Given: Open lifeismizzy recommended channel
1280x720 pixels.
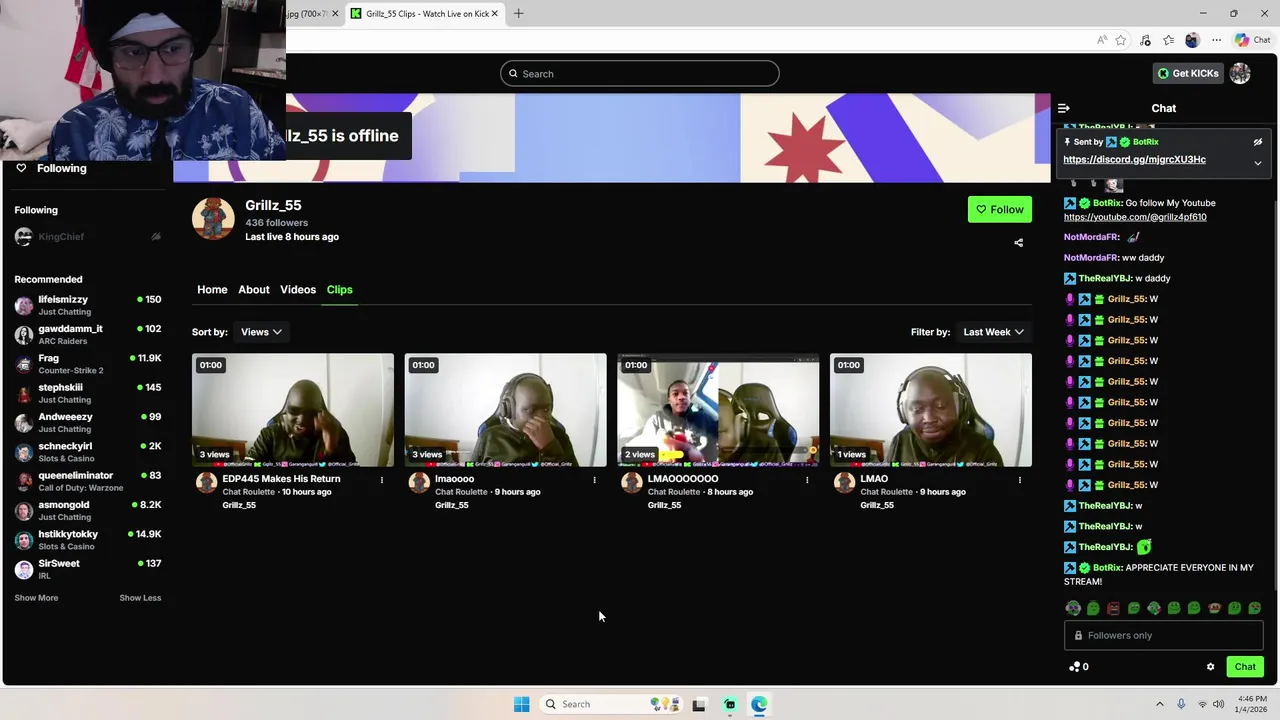Looking at the screenshot, I should pos(88,305).
